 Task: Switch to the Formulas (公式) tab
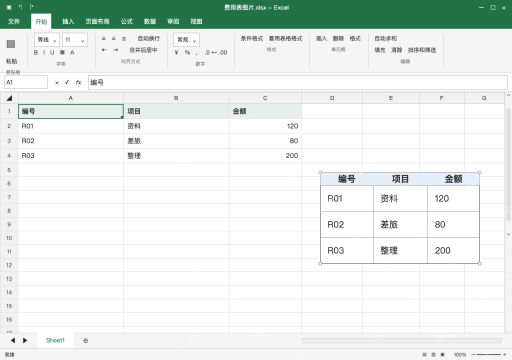point(127,21)
